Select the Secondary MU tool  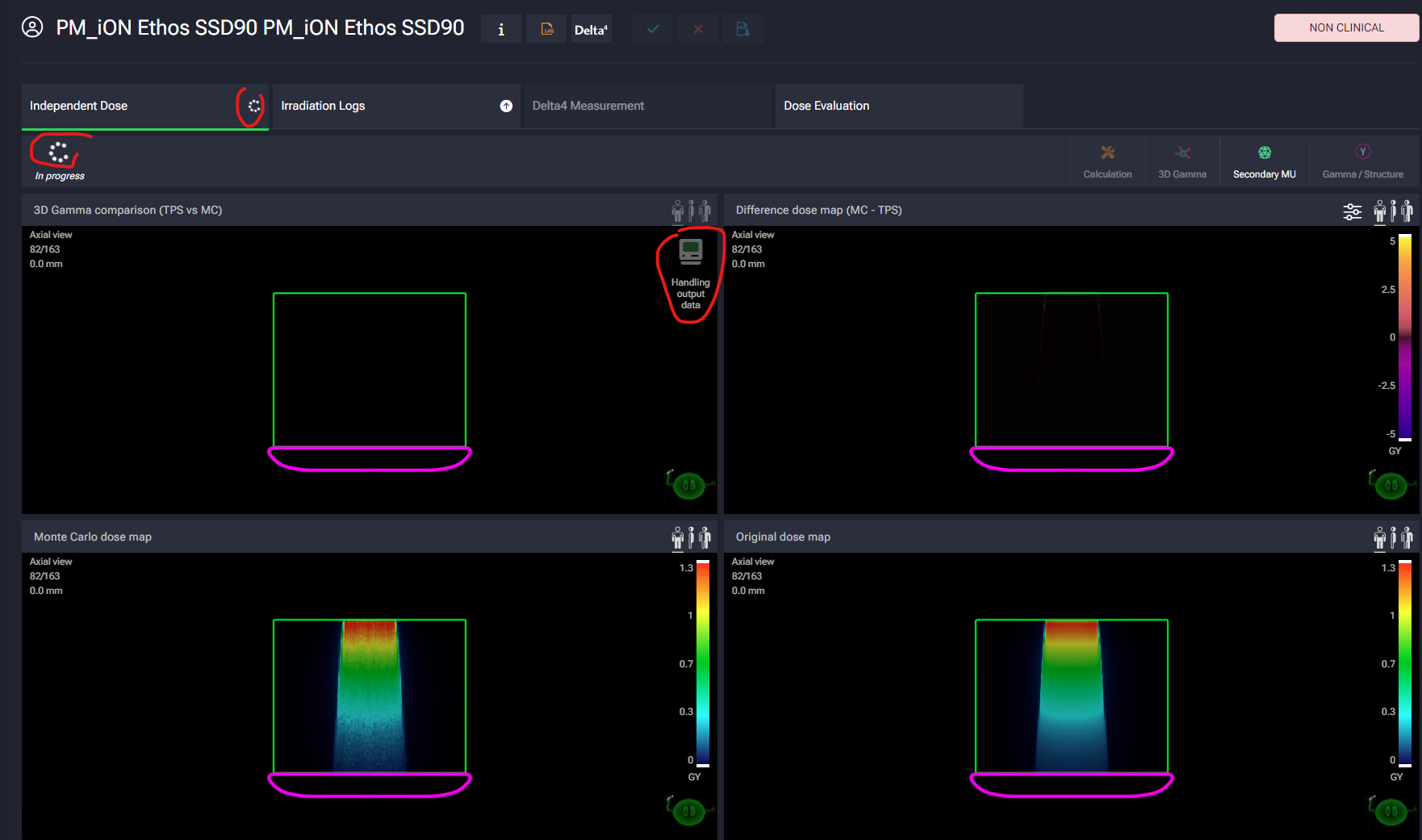1264,161
